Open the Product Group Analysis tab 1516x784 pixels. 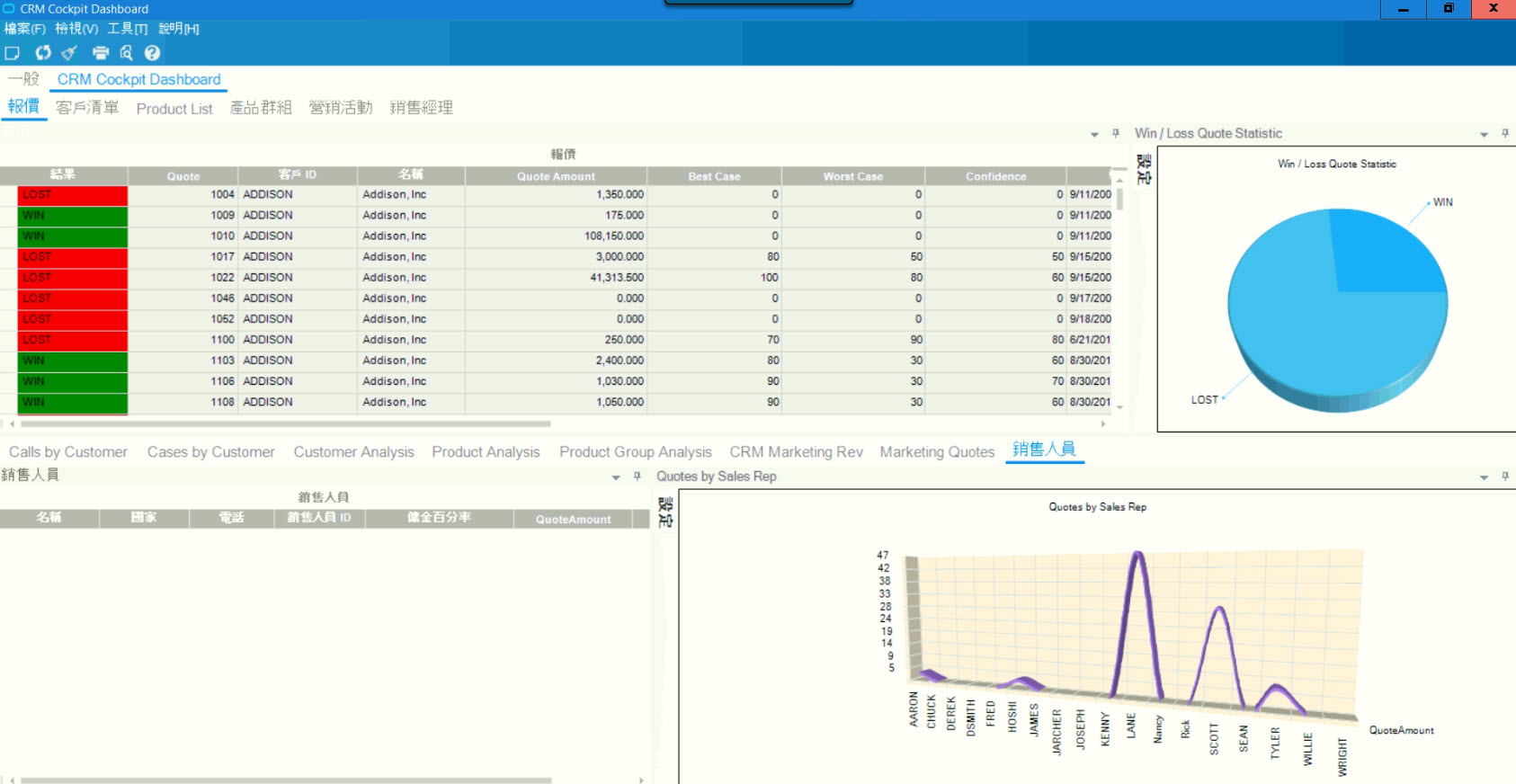point(636,452)
